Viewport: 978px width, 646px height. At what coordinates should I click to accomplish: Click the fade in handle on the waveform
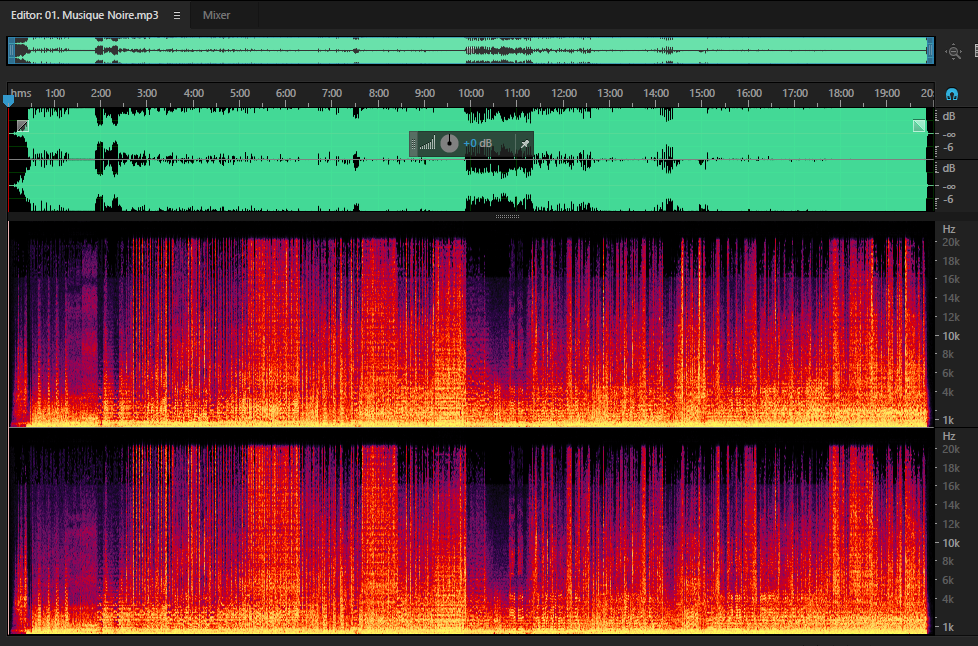[22, 126]
